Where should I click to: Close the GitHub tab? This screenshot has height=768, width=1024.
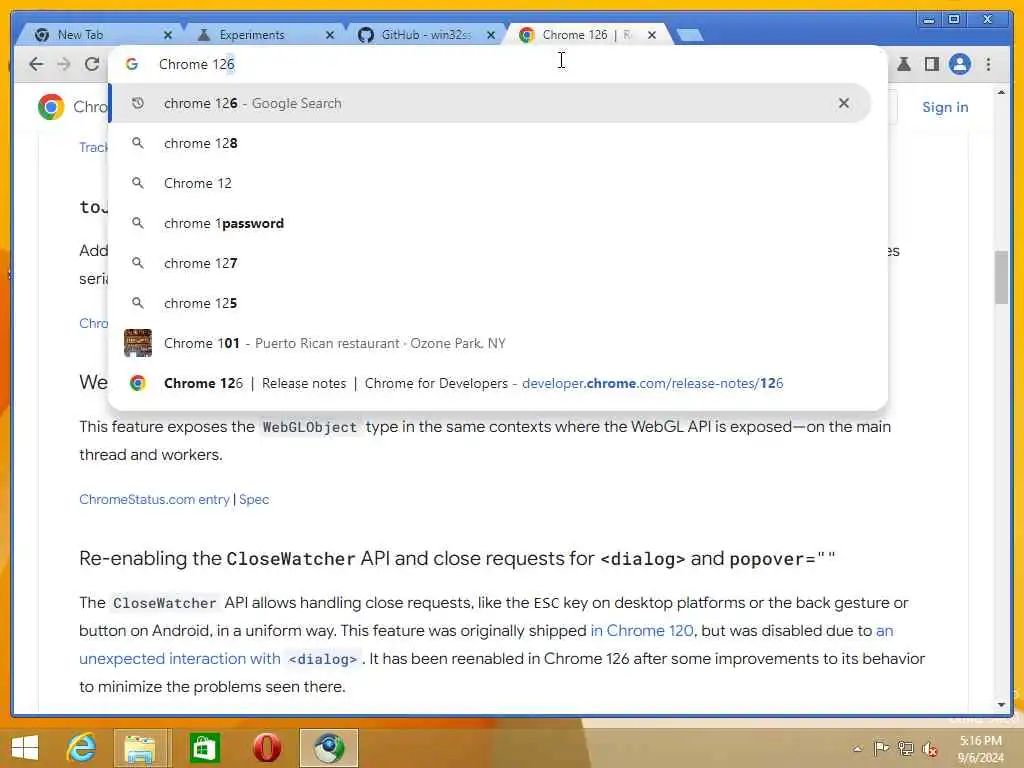[491, 35]
